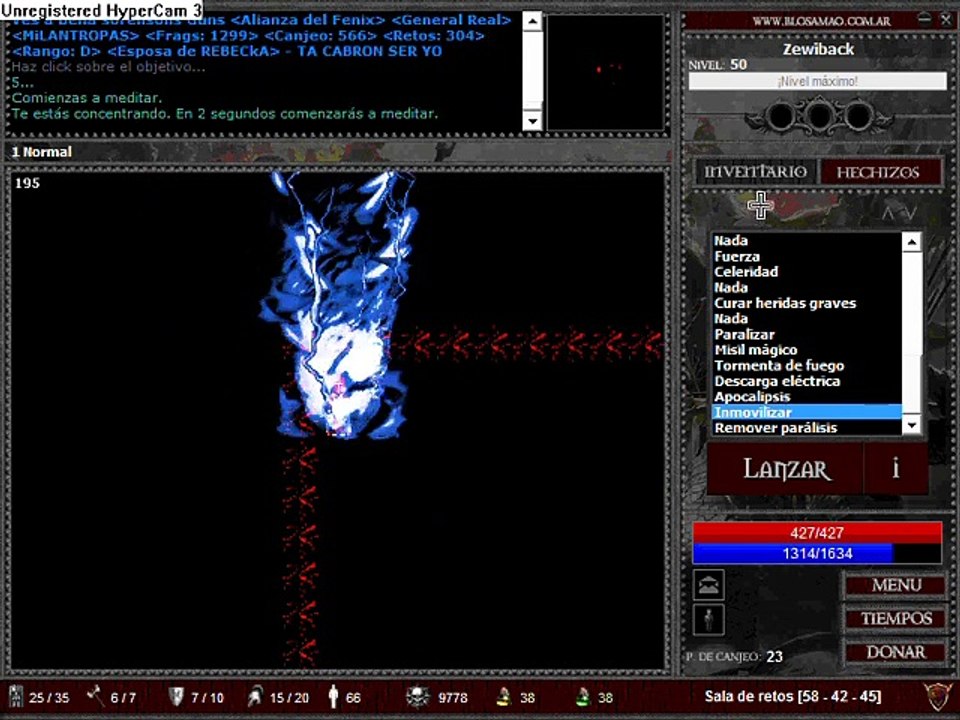Click the left round socket under level bar
960x720 pixels.
[x=781, y=115]
